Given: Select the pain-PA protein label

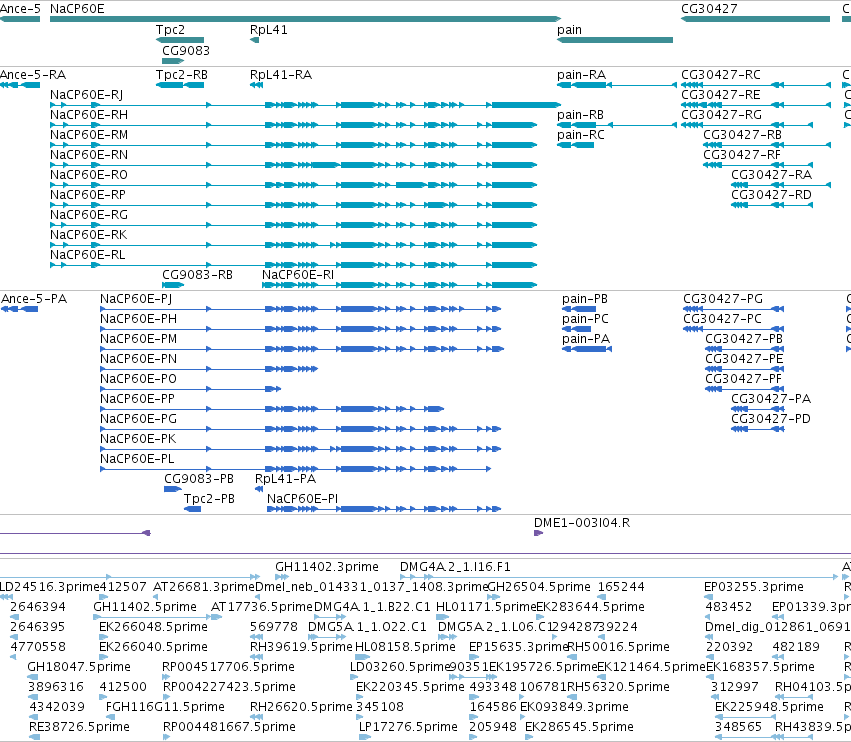Looking at the screenshot, I should pyautogui.click(x=586, y=339).
